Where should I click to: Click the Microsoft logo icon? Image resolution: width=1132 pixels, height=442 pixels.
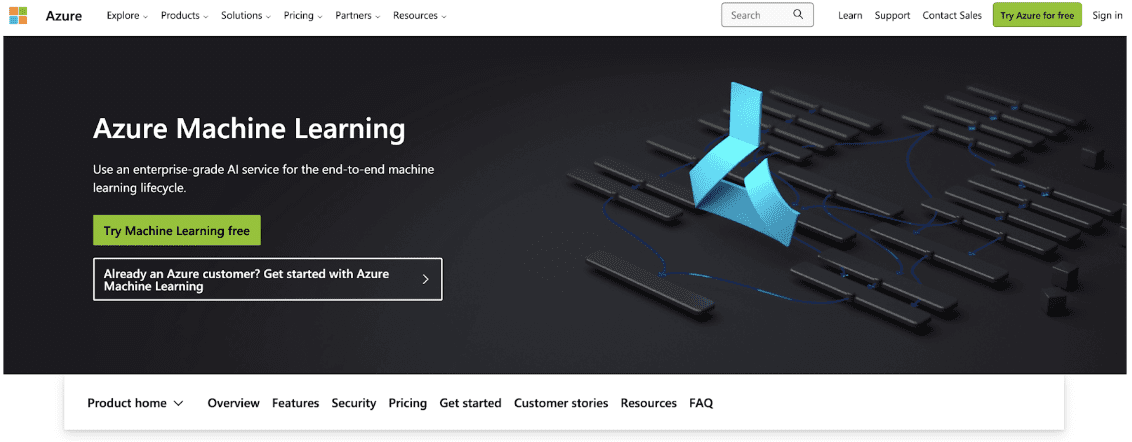pos(18,15)
